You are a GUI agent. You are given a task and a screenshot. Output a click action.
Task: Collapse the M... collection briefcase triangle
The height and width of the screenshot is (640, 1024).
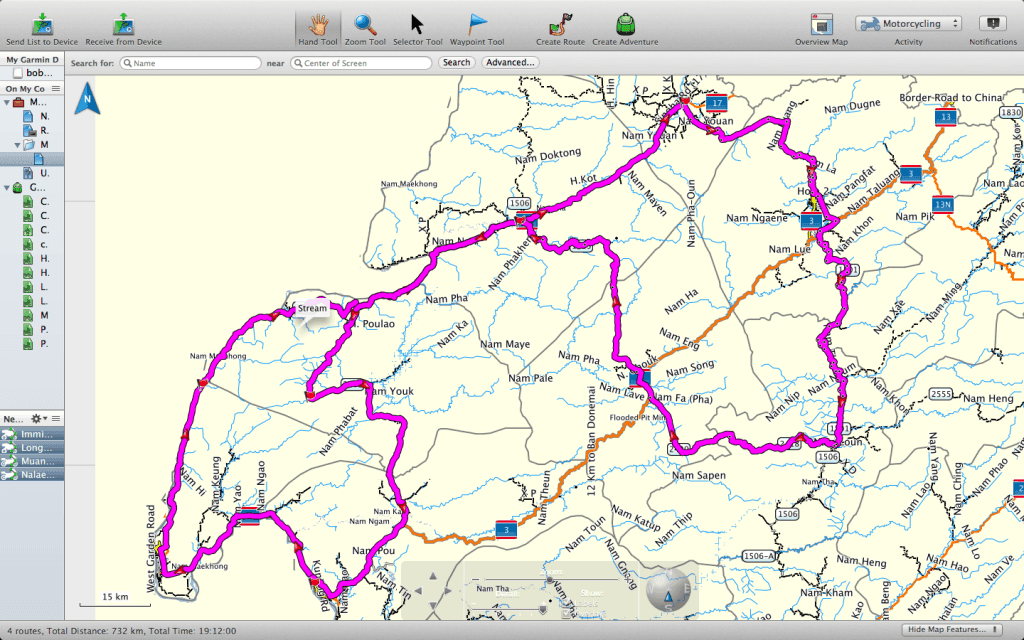point(7,102)
